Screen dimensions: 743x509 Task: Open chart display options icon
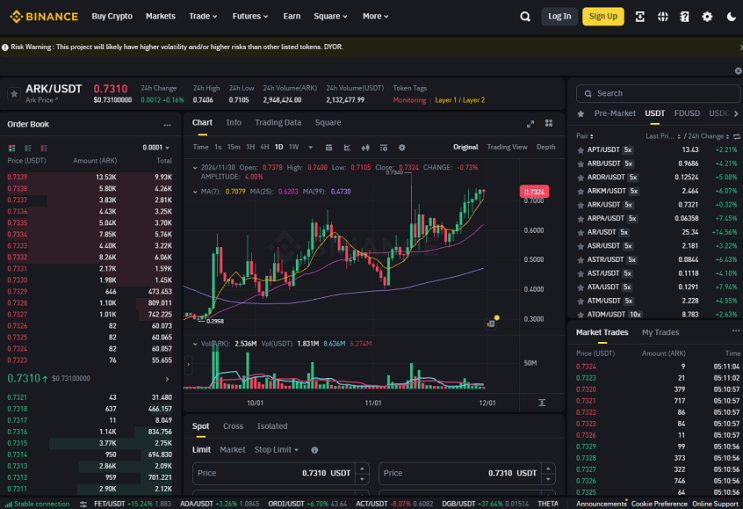pyautogui.click(x=383, y=148)
